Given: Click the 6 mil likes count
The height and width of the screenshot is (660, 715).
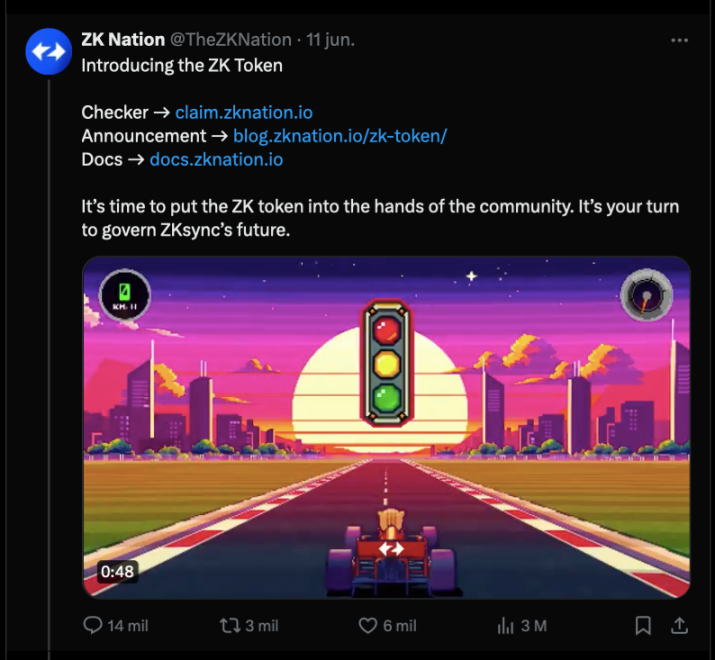Looking at the screenshot, I should (399, 626).
